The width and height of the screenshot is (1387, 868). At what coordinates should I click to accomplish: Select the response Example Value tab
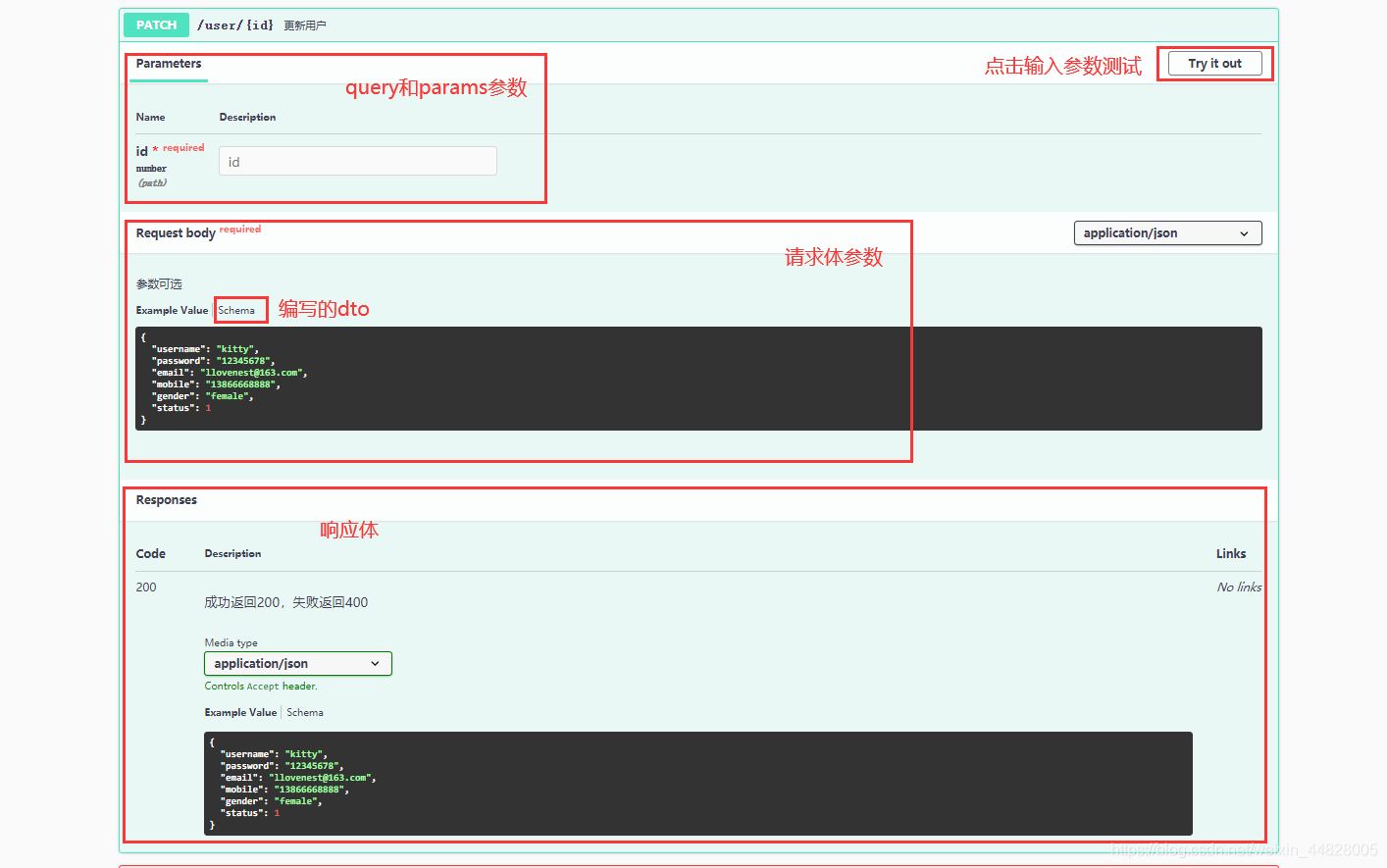pos(240,713)
